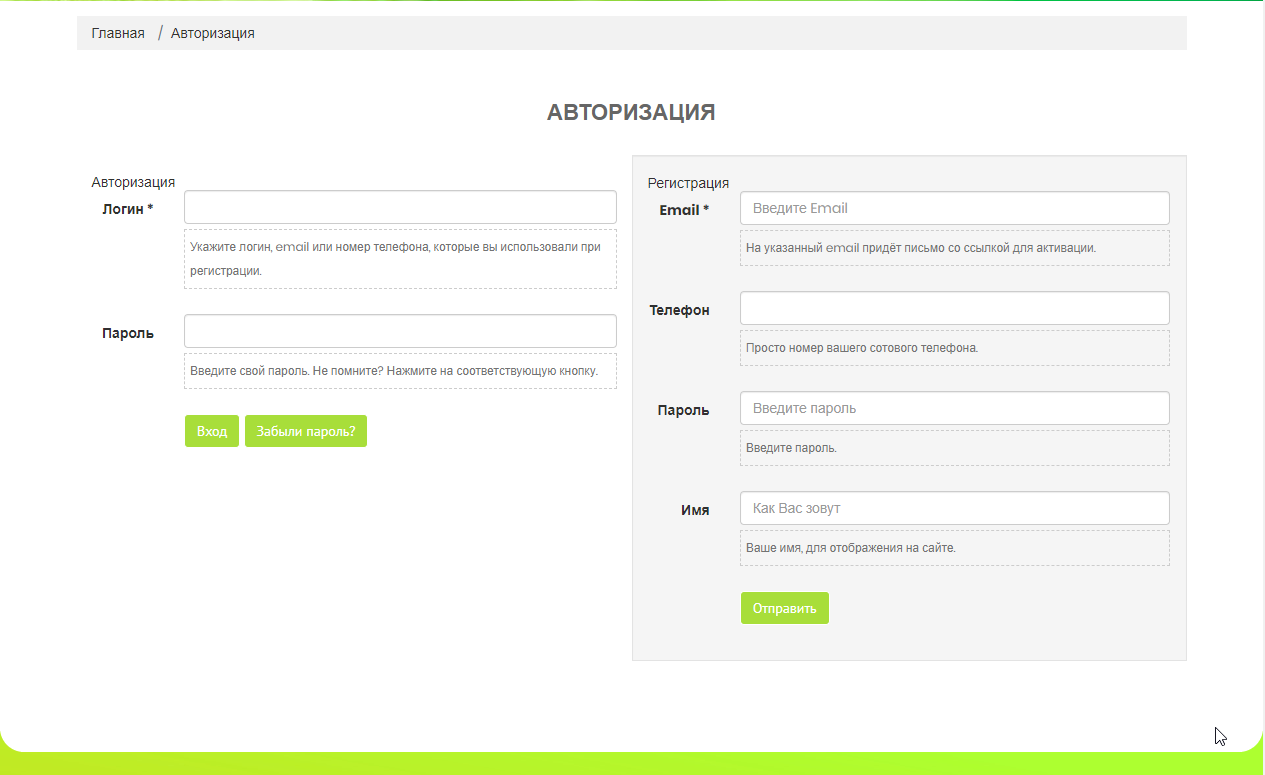This screenshot has height=775, width=1265.
Task: Click the Логин * field label
Action: click(127, 209)
